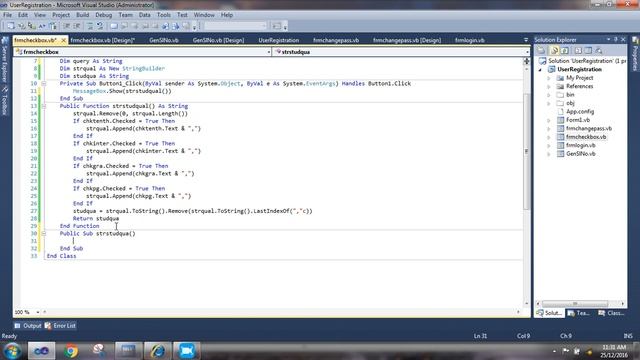640x360 pixels.
Task: Switch to the UserRegistration tab
Action: 279,40
